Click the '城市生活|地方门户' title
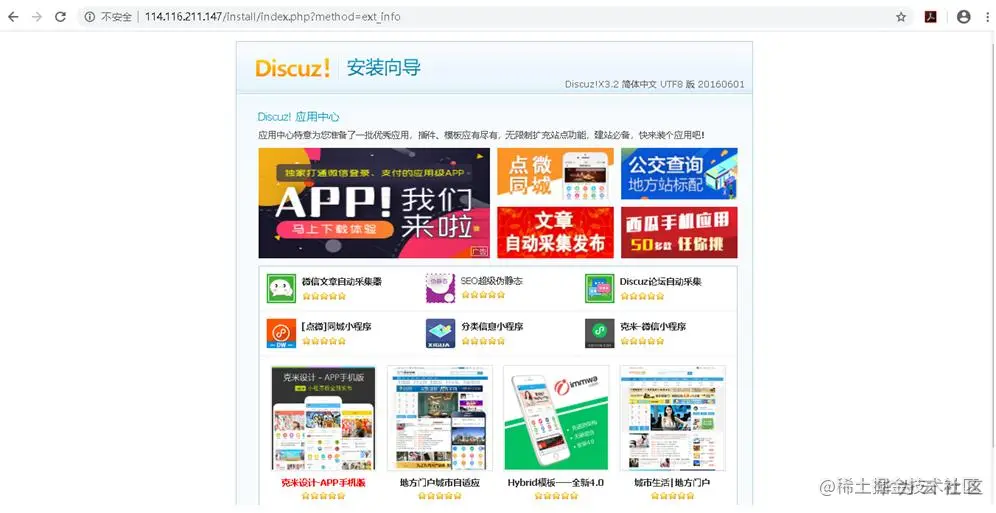 click(x=672, y=483)
